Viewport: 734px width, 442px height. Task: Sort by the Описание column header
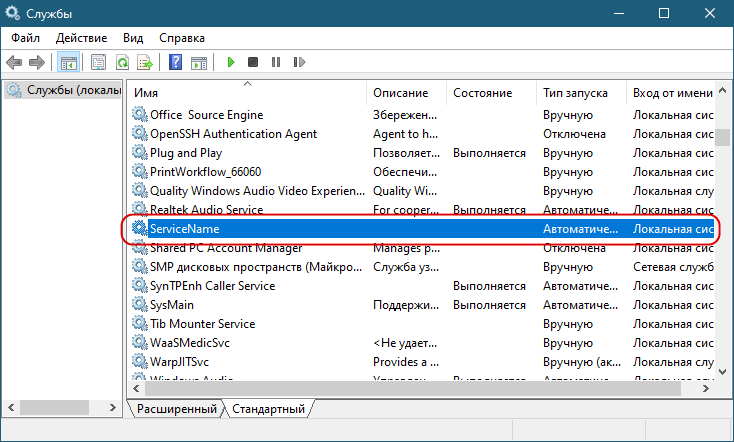[x=406, y=93]
